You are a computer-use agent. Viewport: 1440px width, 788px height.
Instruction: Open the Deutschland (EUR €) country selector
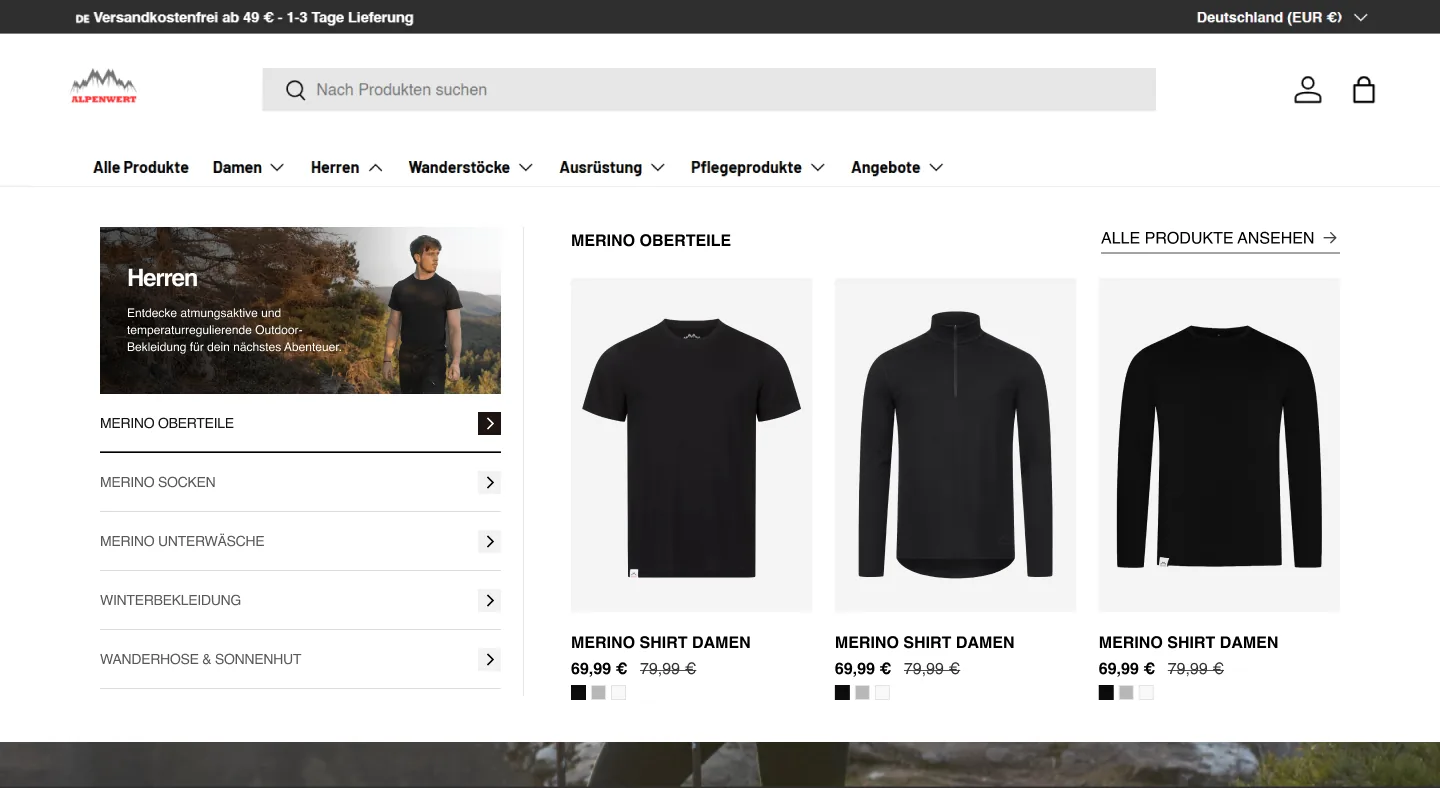point(1281,17)
